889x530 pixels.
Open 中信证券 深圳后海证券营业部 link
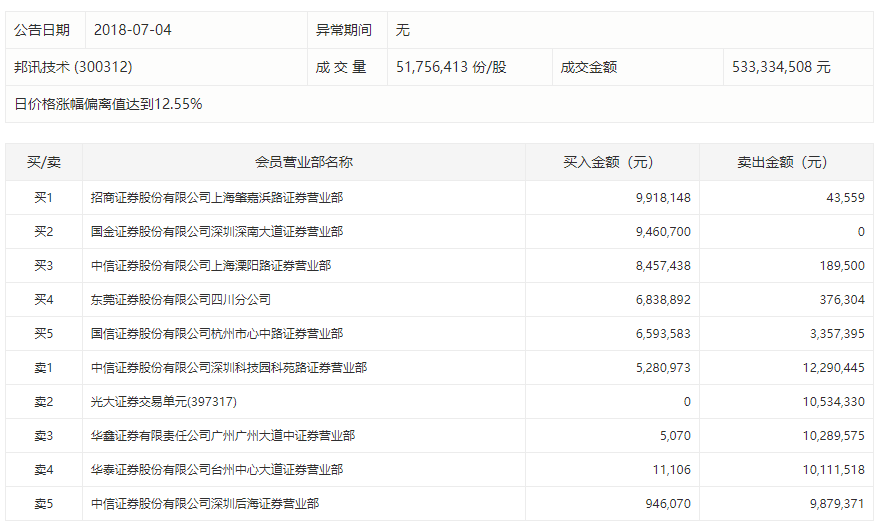(x=204, y=504)
